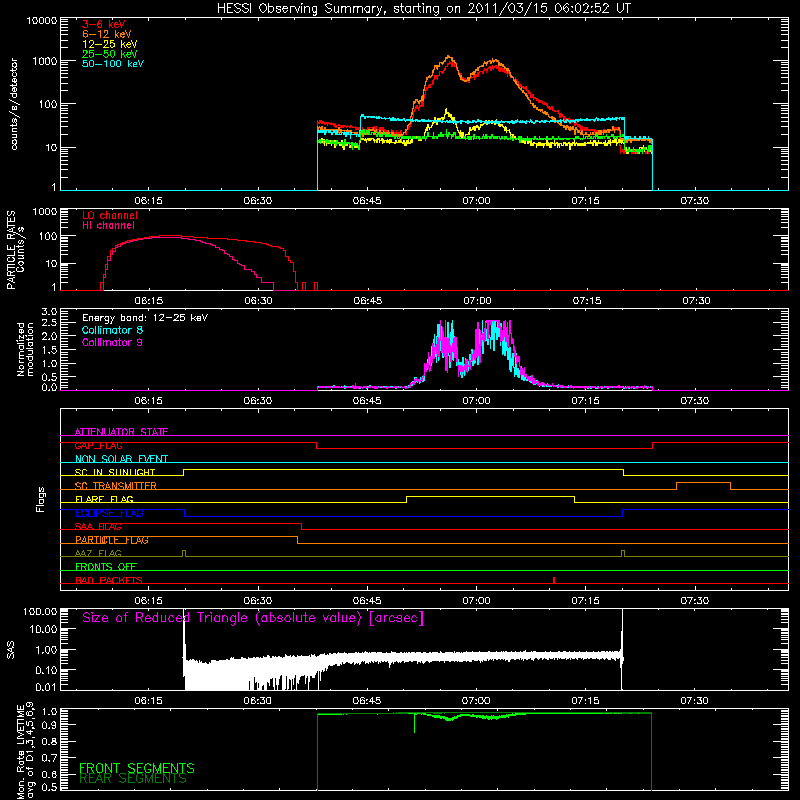800x800 pixels.
Task: Click the yellow 12-25 keV legend entry
Action: click(x=109, y=44)
